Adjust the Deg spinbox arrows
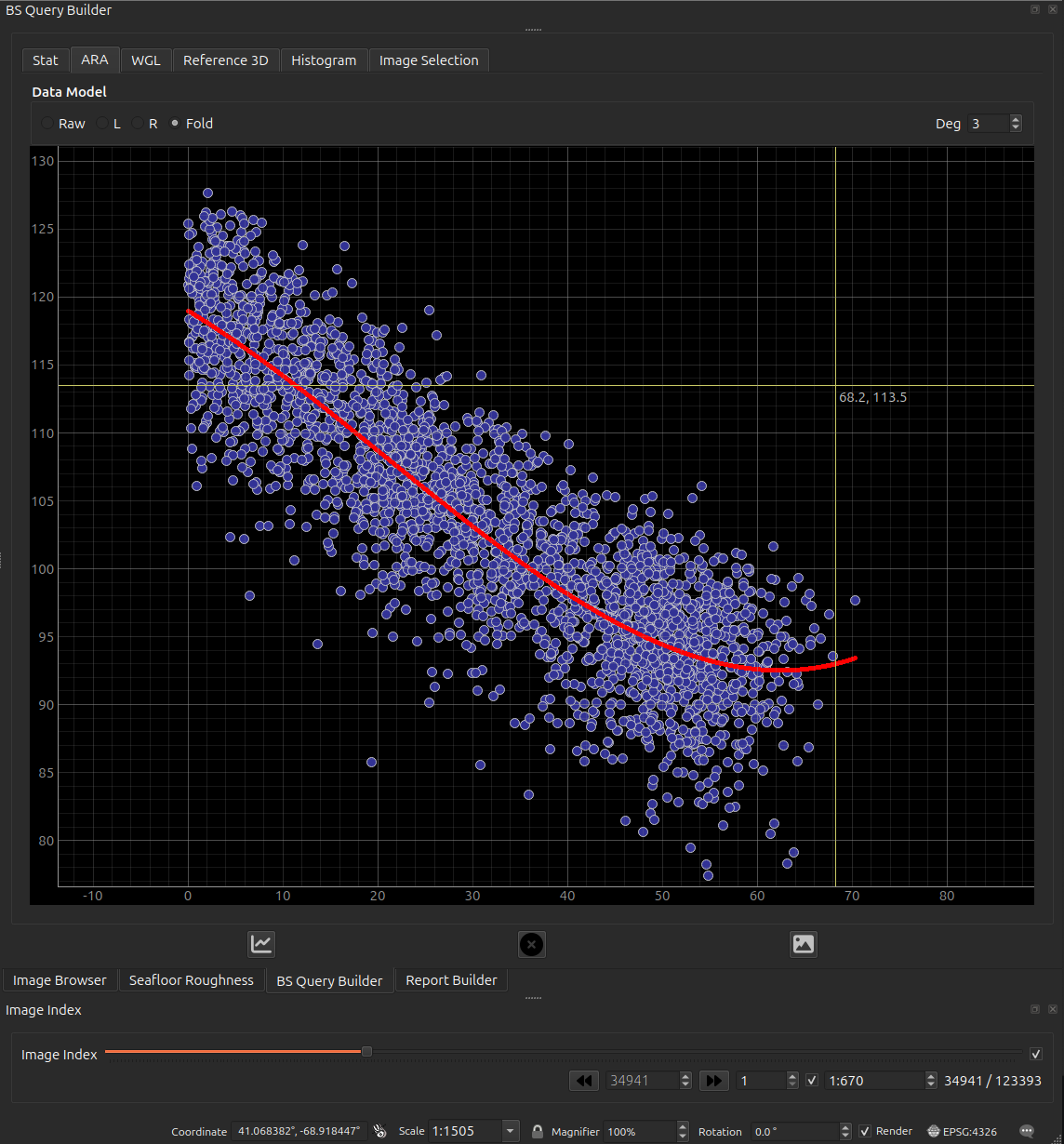Viewport: 1064px width, 1144px height. tap(1015, 123)
